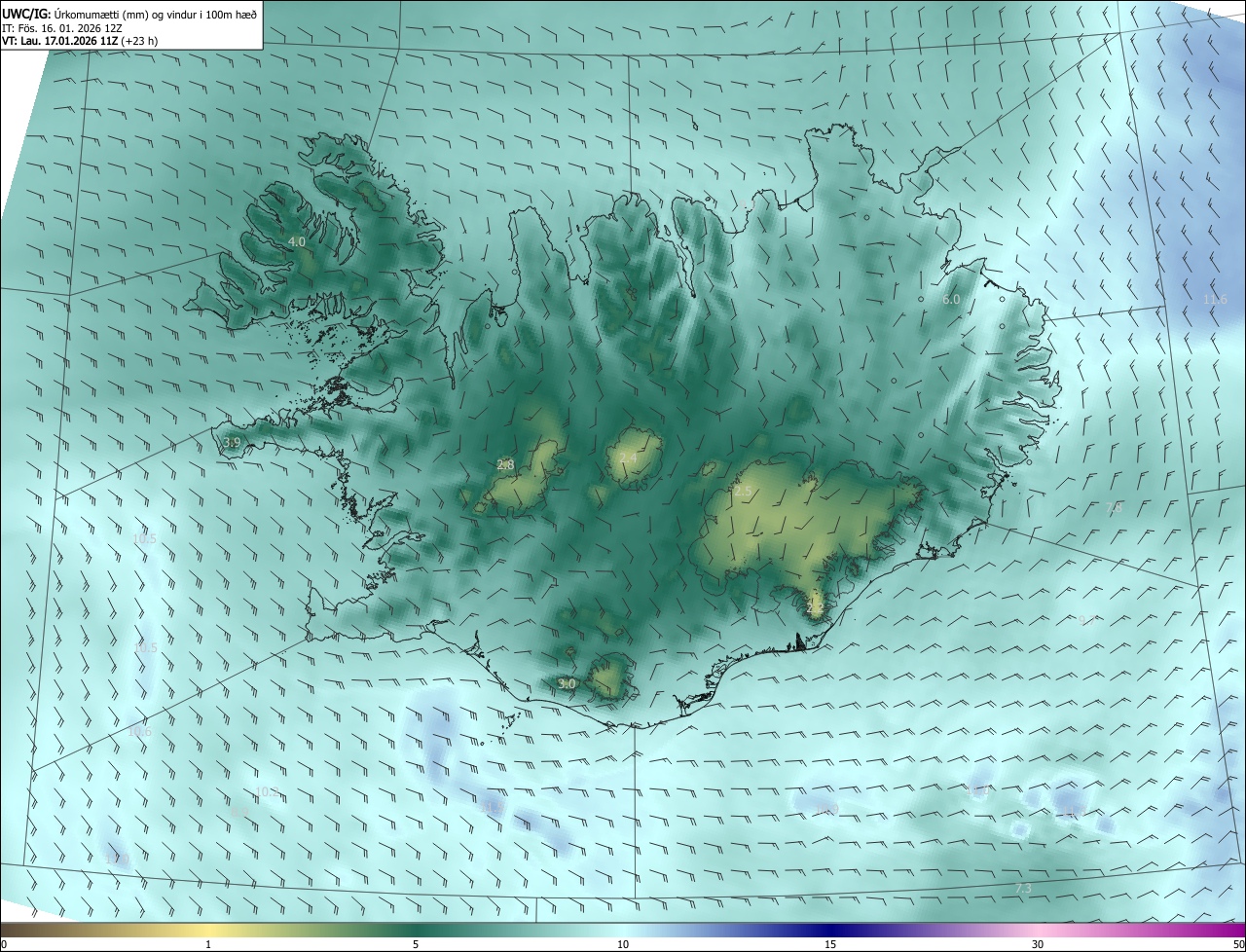Click the 10.9 value south of Iceland
The height and width of the screenshot is (952, 1246).
click(x=827, y=809)
